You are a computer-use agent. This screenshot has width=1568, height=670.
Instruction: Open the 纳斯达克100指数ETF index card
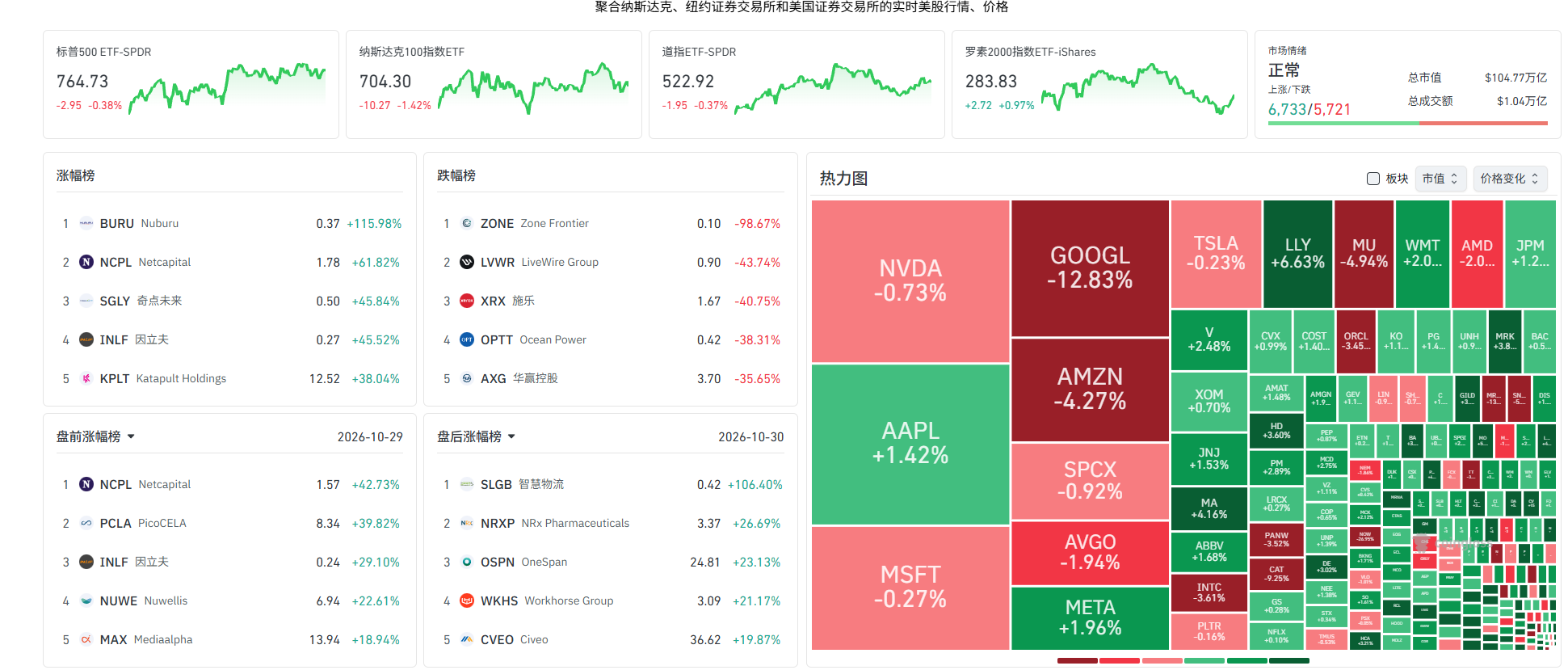(494, 85)
